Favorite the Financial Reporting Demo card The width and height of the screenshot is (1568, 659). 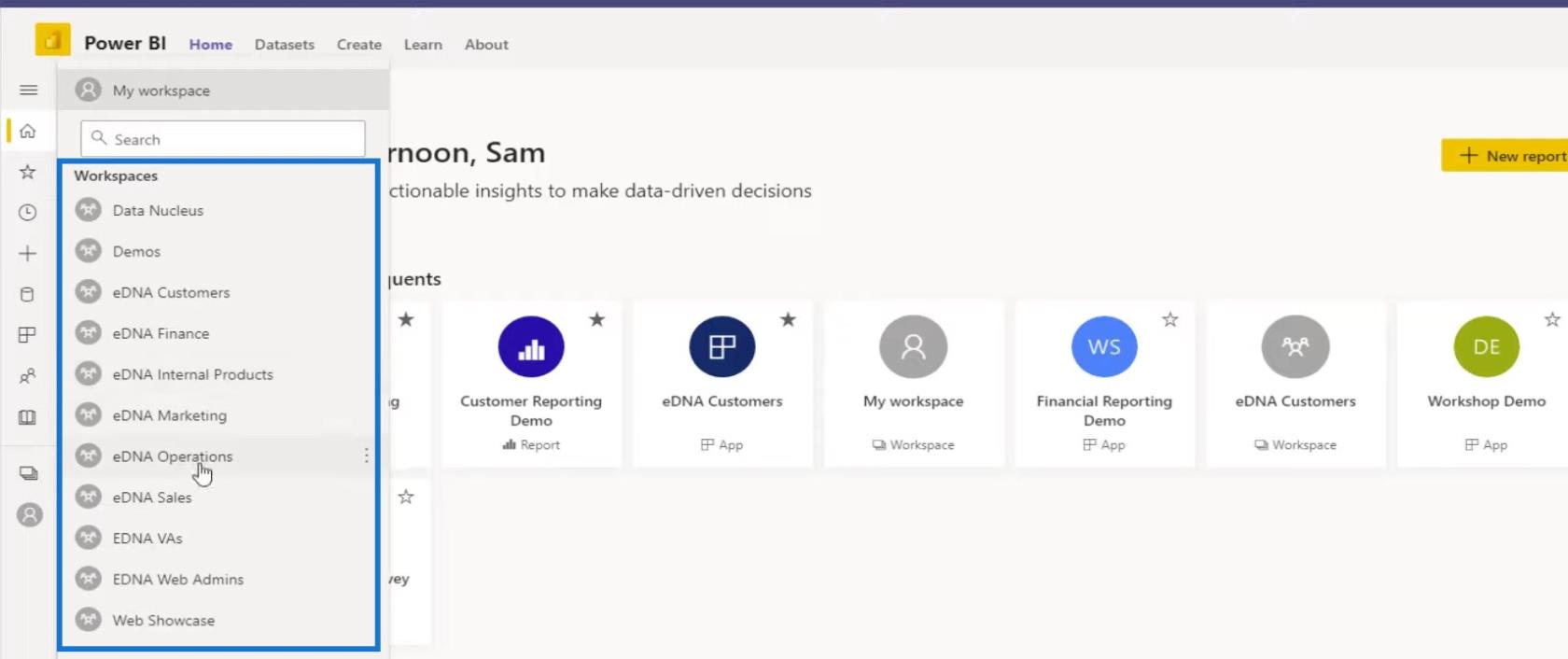tap(1170, 320)
